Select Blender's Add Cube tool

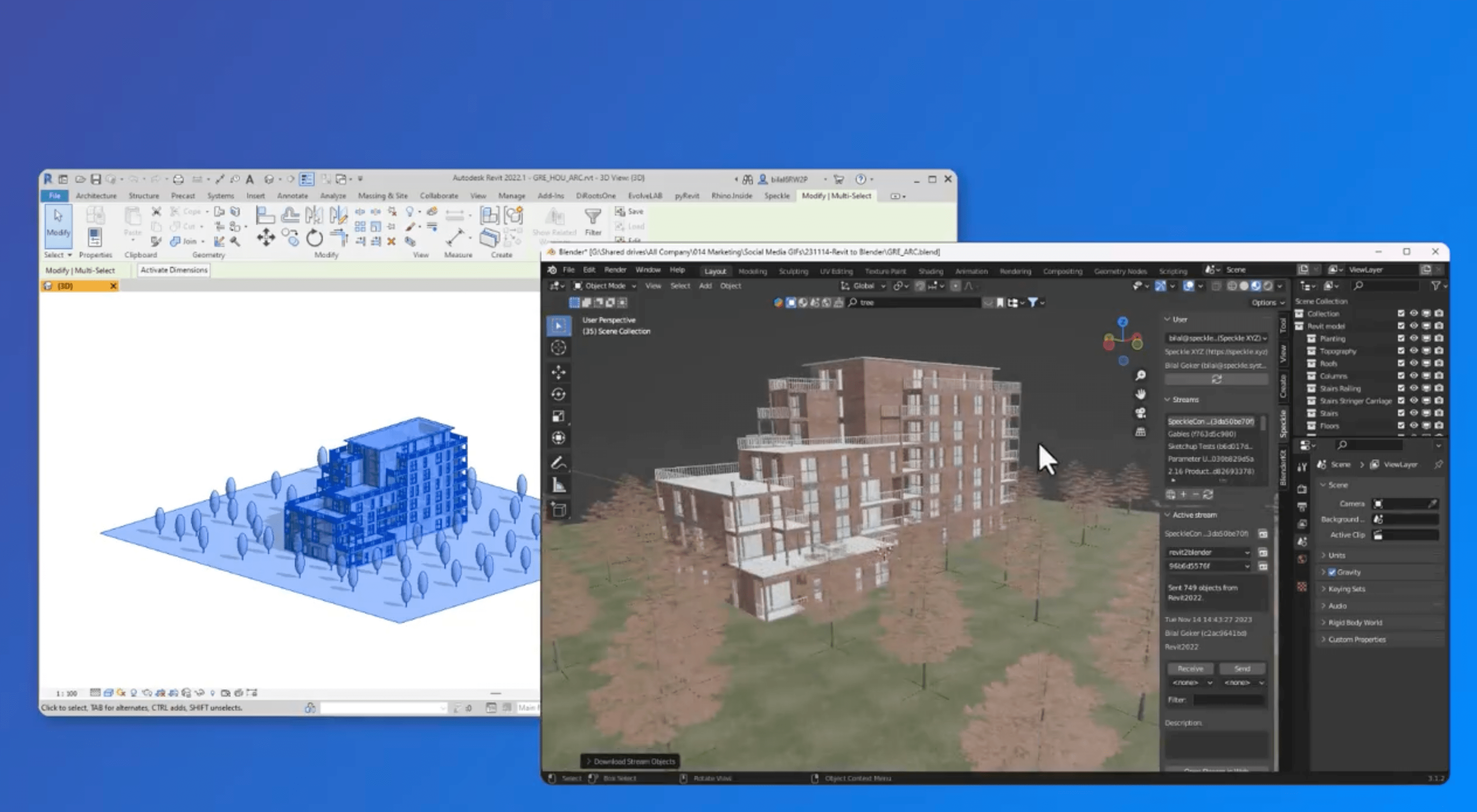tap(559, 509)
